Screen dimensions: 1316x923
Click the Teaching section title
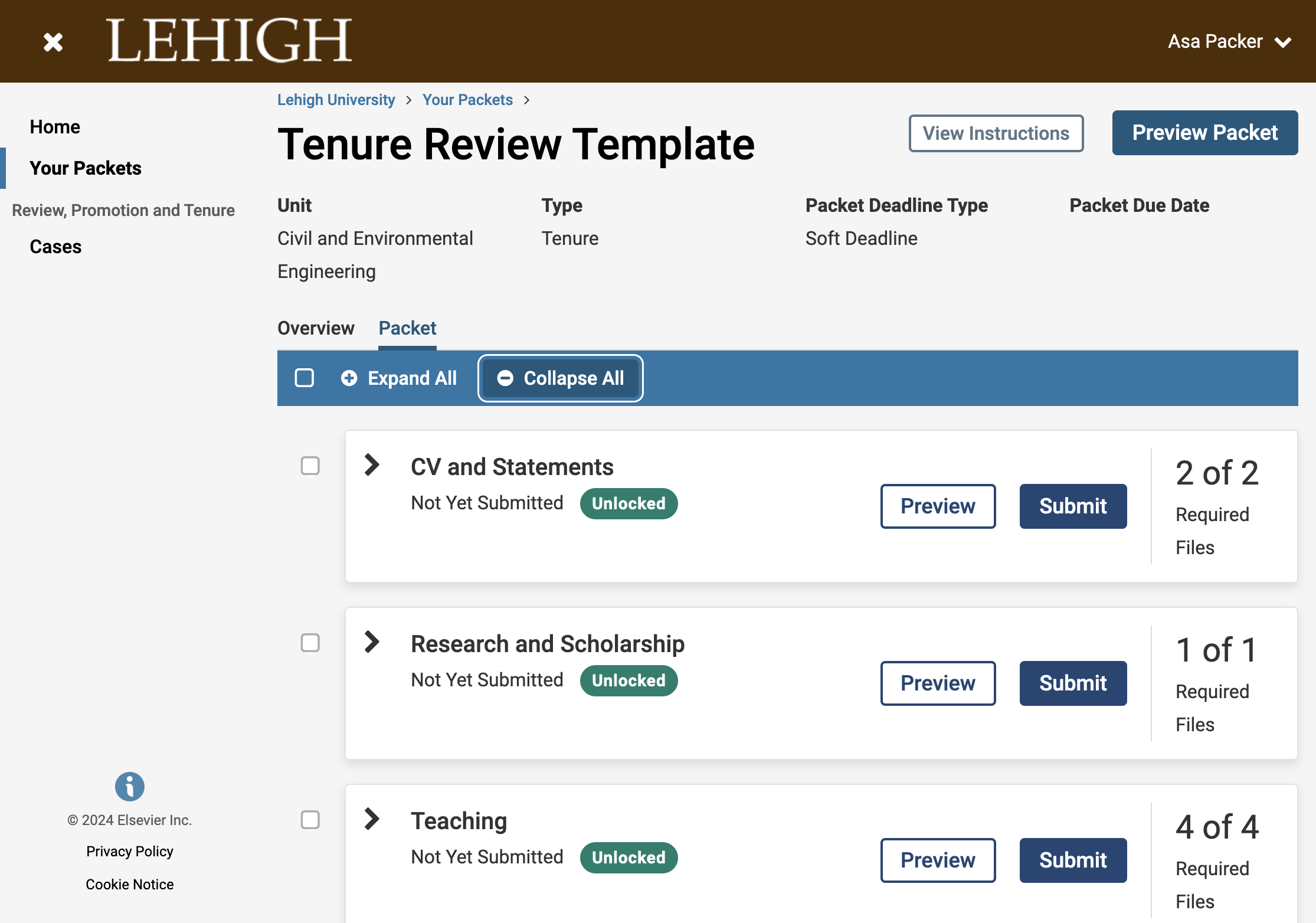click(x=459, y=821)
